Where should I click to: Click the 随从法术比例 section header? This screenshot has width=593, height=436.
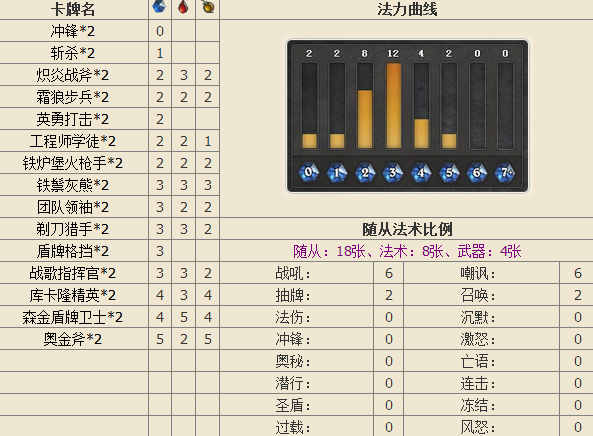(407, 229)
